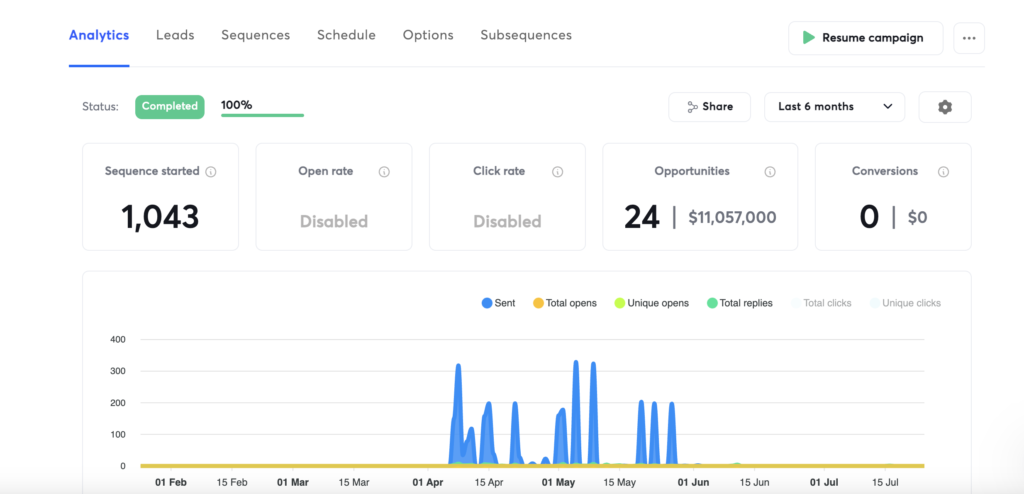Click info icon in Click rate card
The image size is (1024, 494).
(557, 172)
